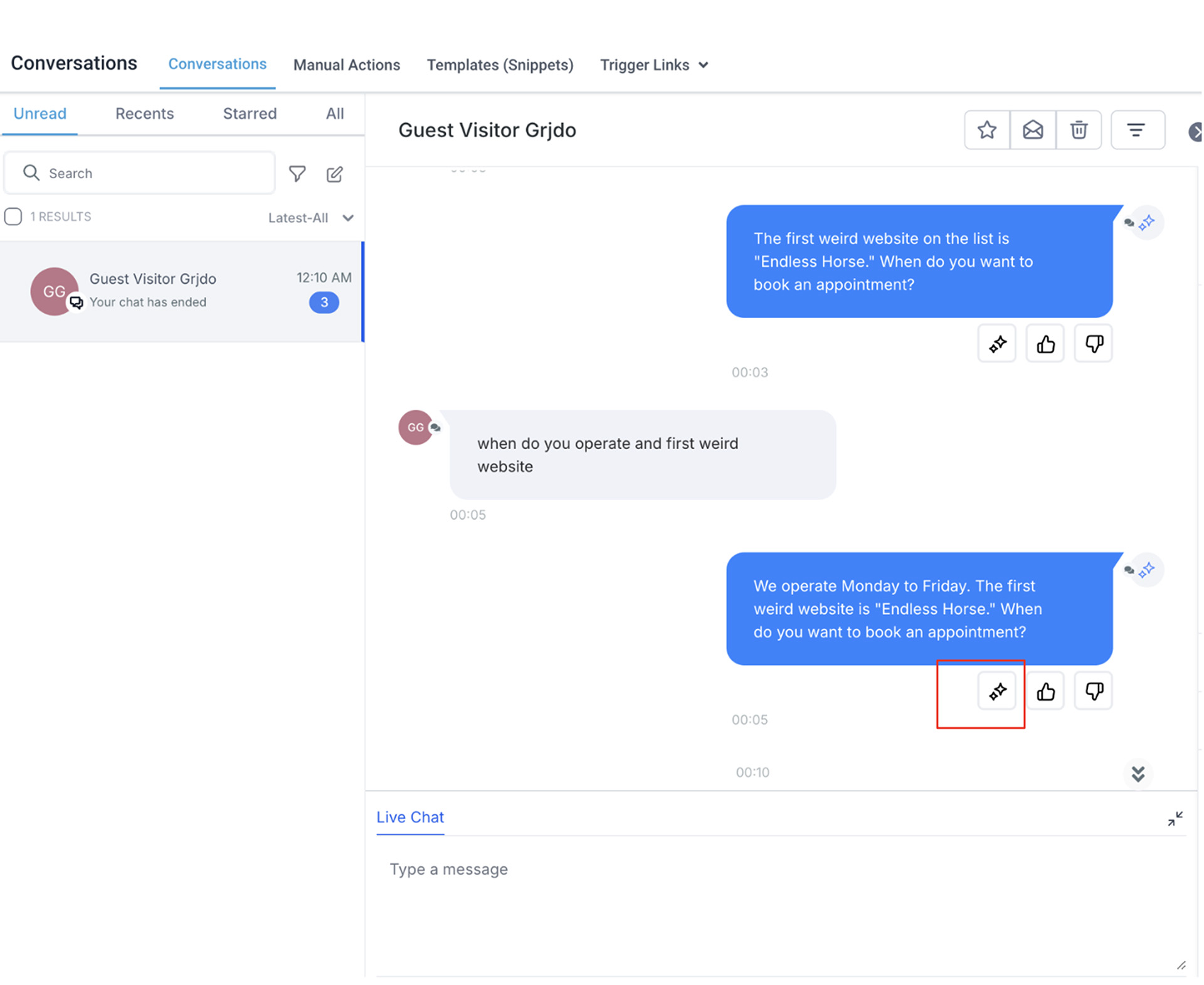Collapse the message composer with shrink icon
Image resolution: width=1204 pixels, height=985 pixels.
1175,818
